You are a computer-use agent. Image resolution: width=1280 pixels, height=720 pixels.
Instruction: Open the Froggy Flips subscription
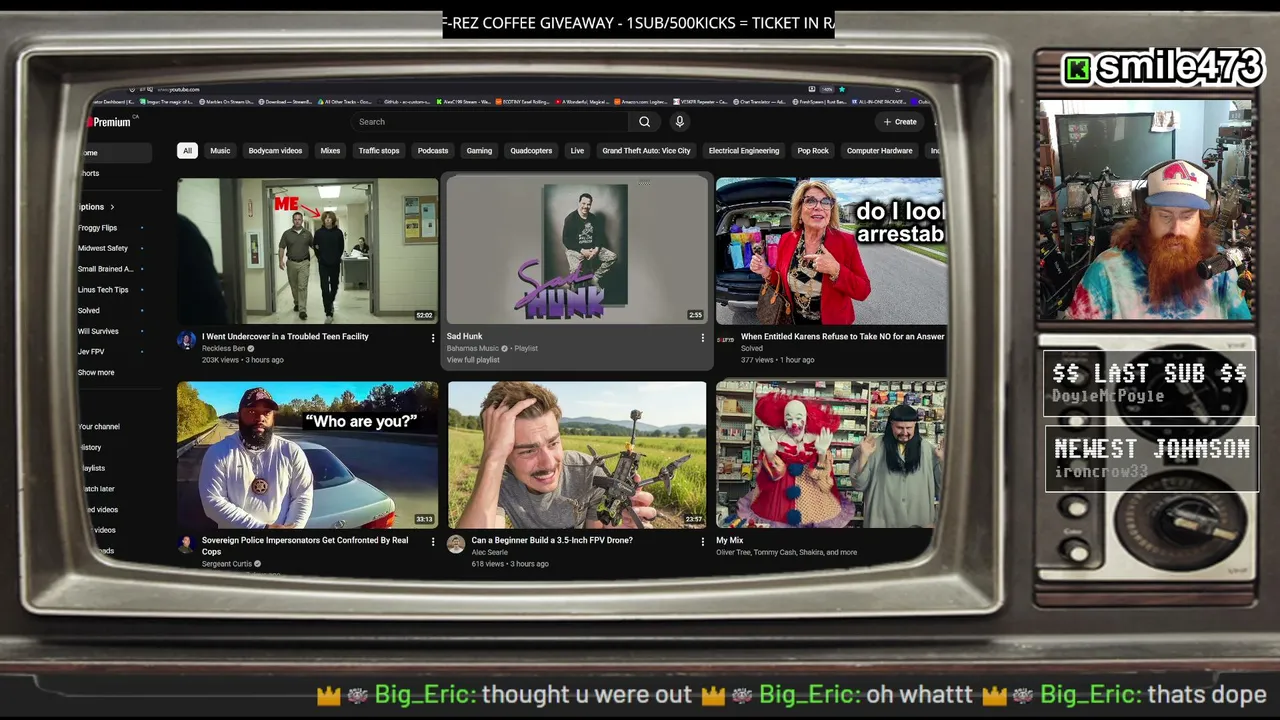pyautogui.click(x=97, y=228)
